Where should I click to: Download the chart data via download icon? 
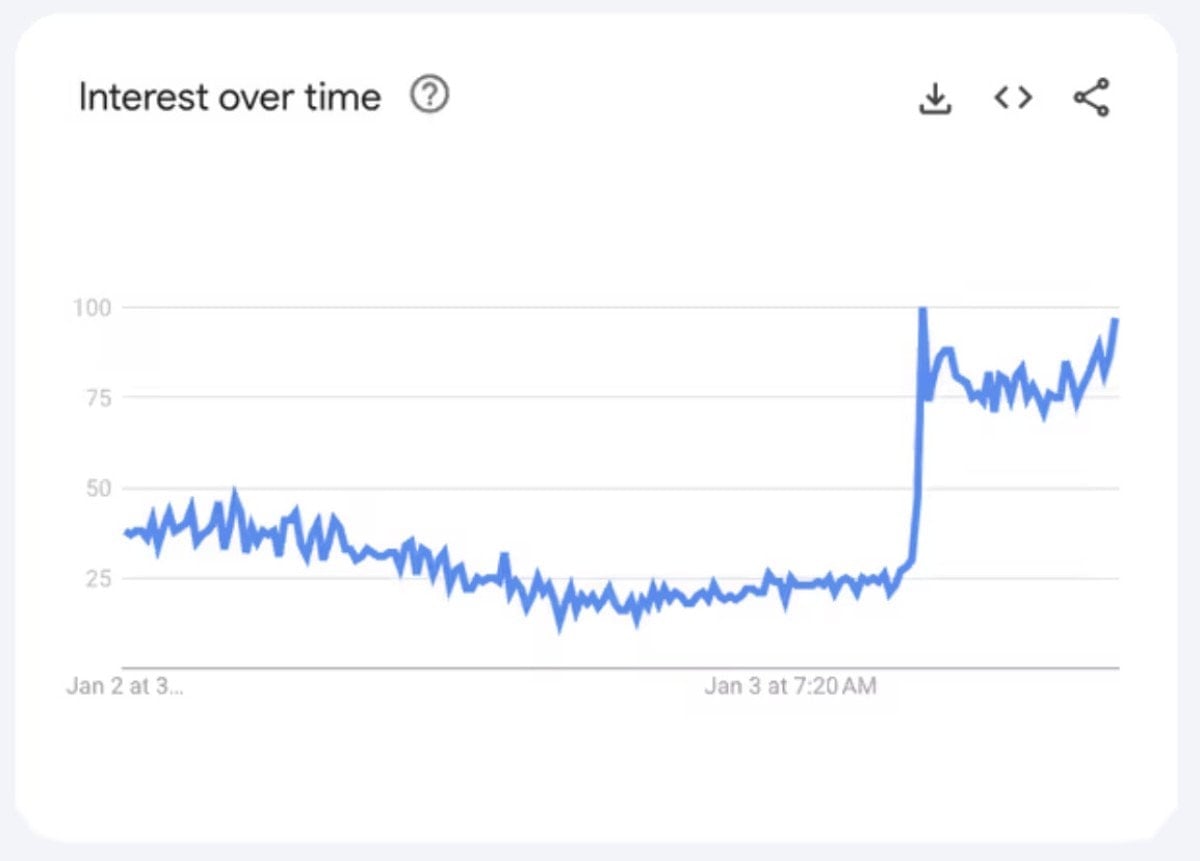pos(935,98)
